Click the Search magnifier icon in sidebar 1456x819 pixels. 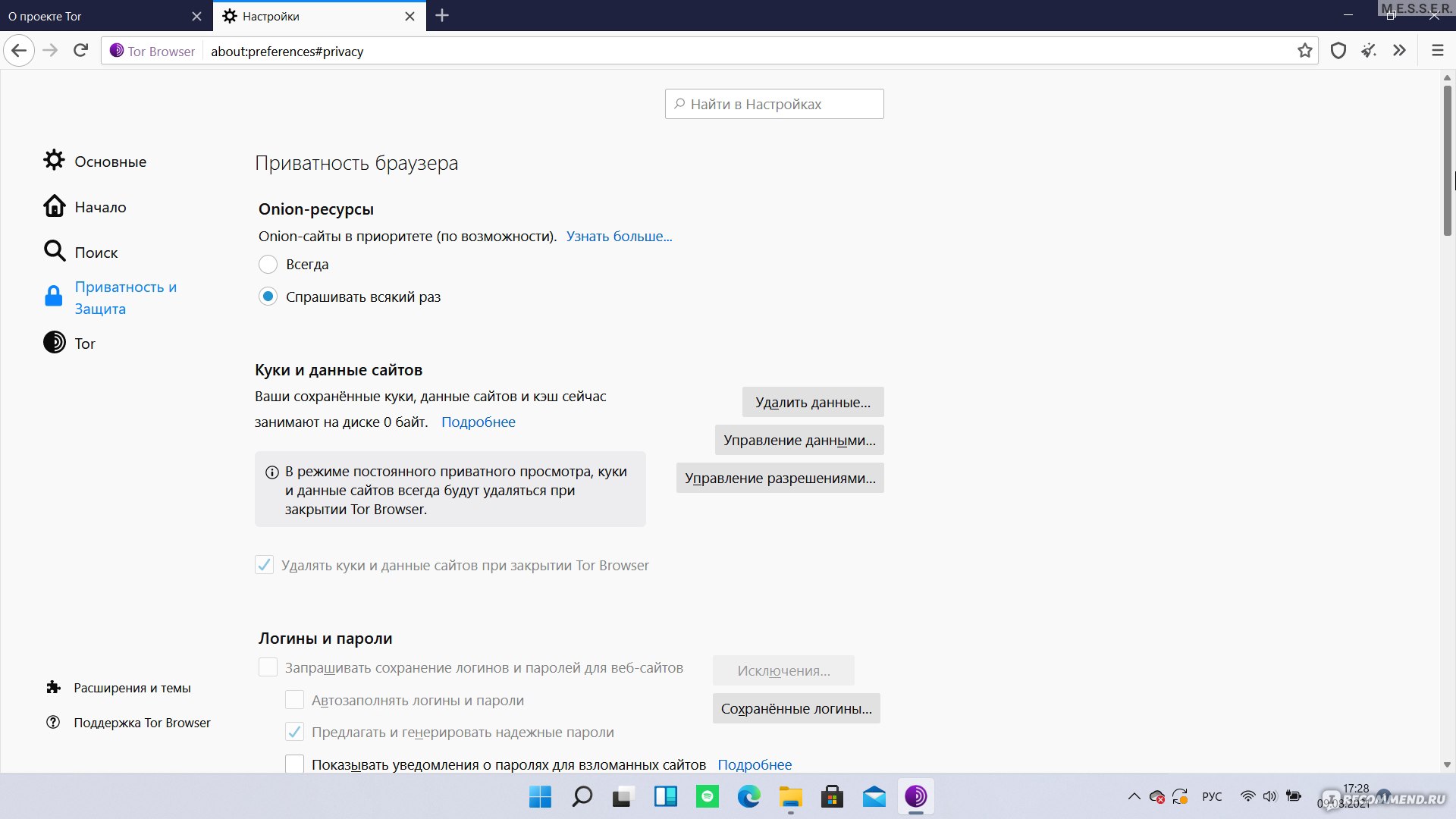(x=53, y=251)
